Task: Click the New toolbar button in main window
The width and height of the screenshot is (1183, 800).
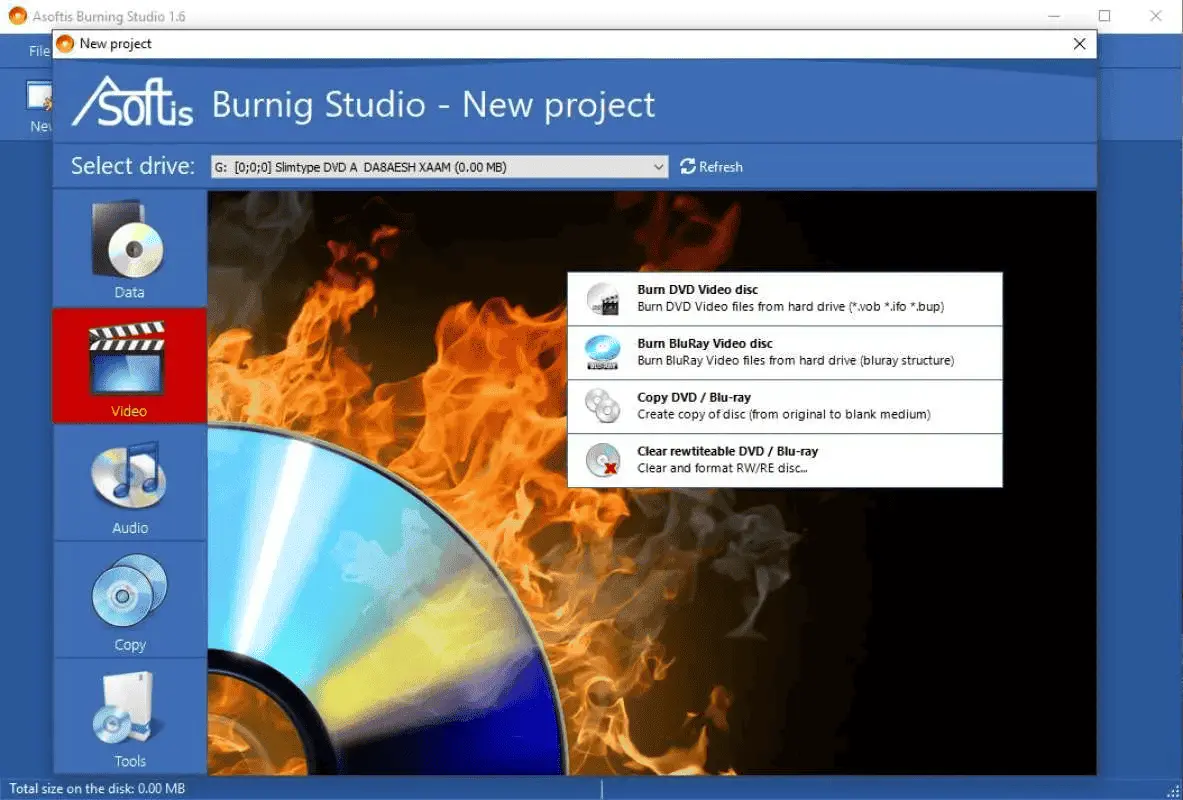Action: click(x=39, y=106)
